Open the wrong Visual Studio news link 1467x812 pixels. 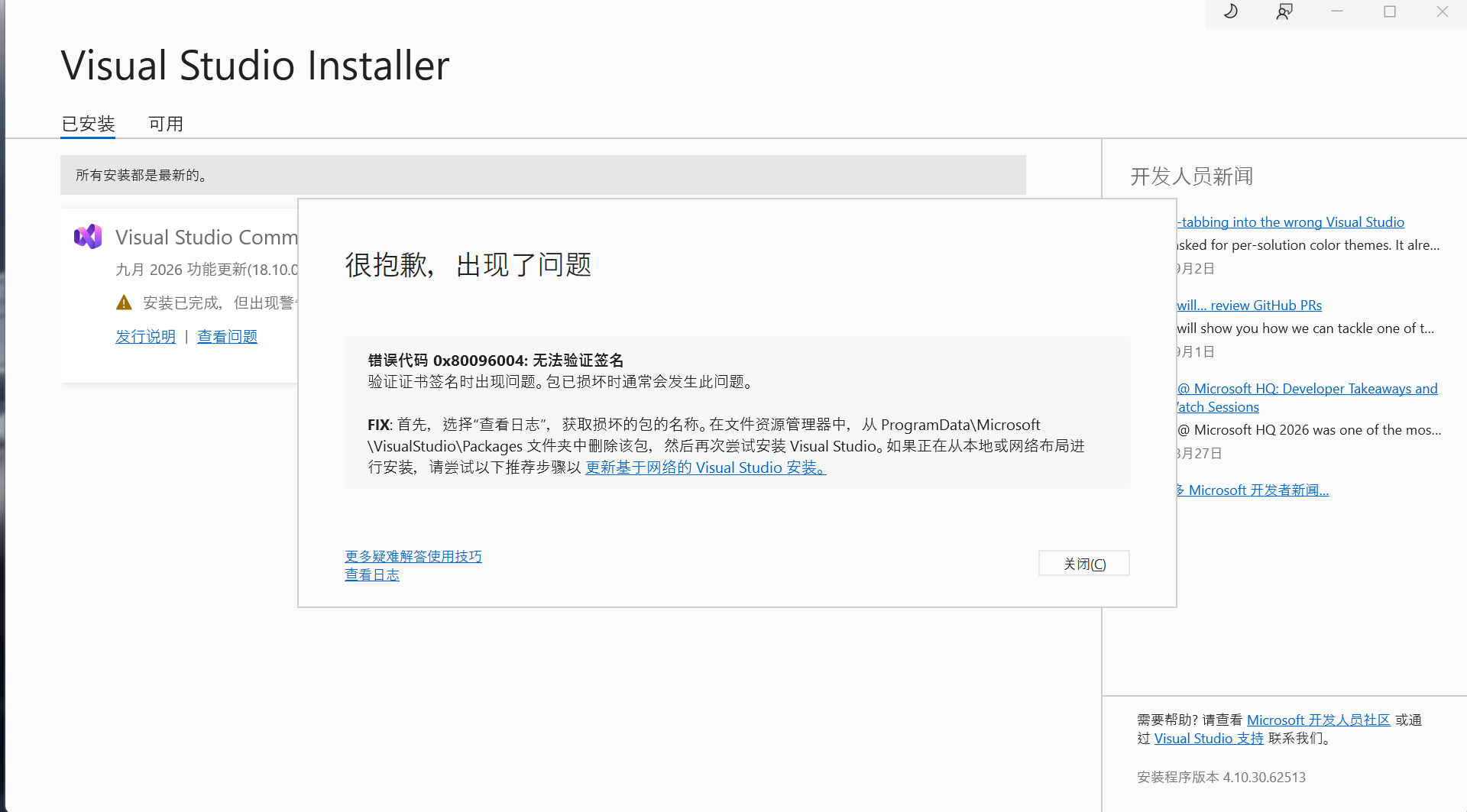(1291, 222)
